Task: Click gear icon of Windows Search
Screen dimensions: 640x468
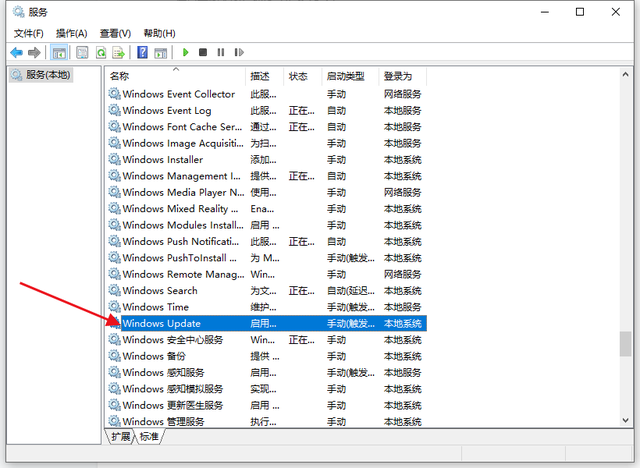Action: coord(115,291)
